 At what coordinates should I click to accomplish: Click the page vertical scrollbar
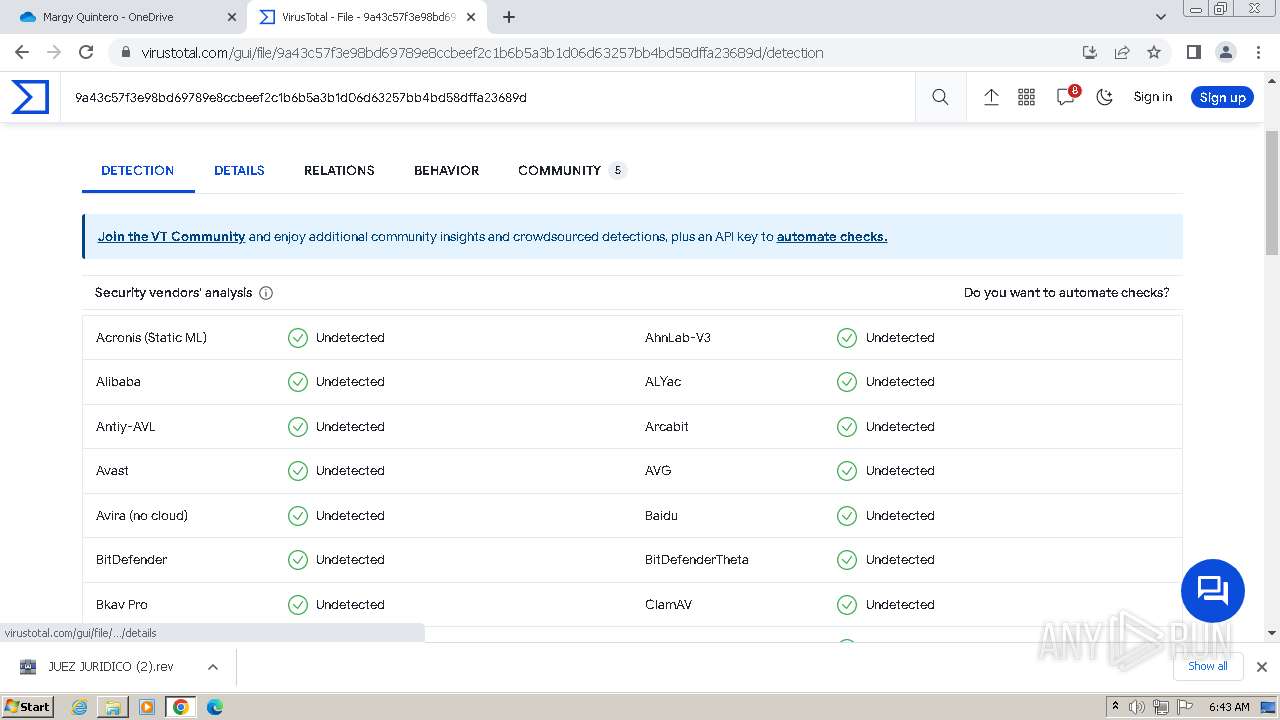[x=1272, y=192]
